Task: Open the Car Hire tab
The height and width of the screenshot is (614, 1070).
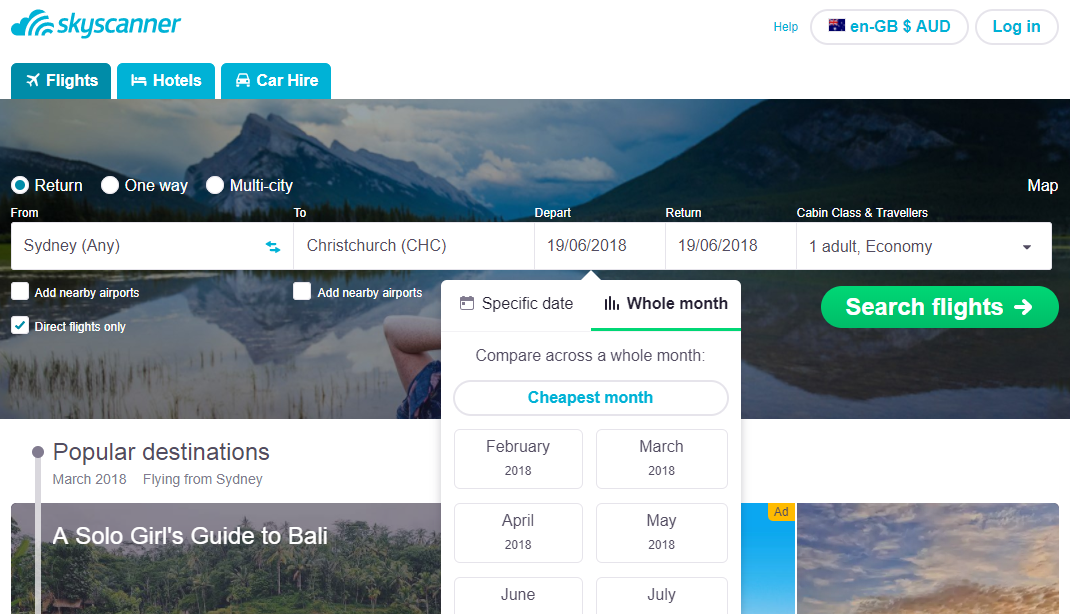Action: pos(276,81)
